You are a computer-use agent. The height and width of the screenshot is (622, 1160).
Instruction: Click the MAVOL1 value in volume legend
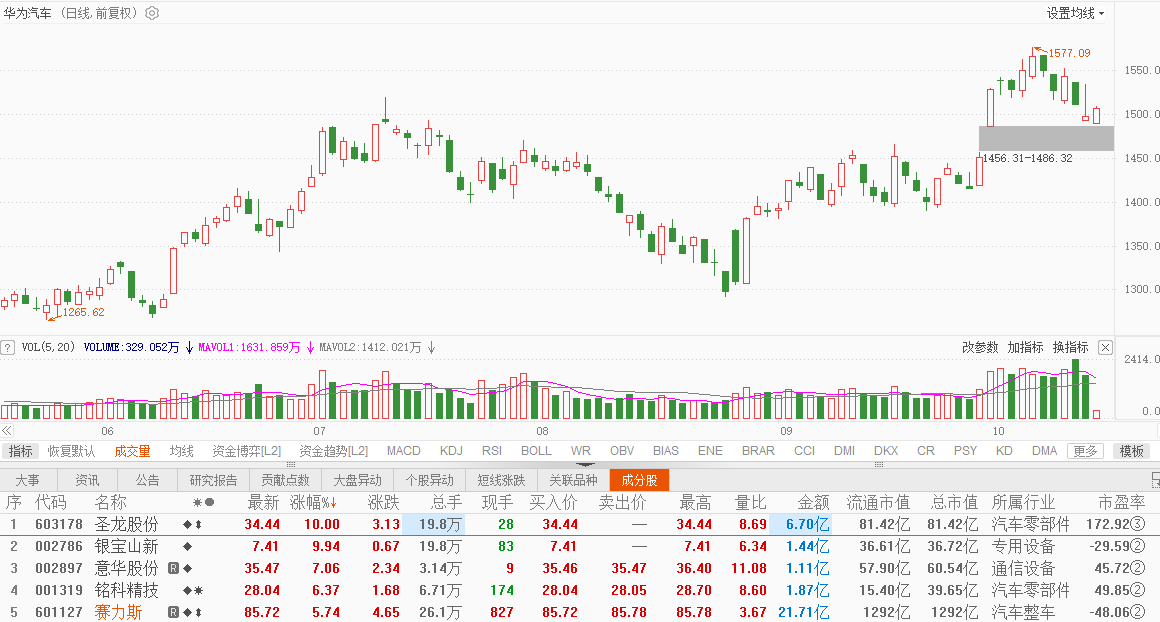249,348
